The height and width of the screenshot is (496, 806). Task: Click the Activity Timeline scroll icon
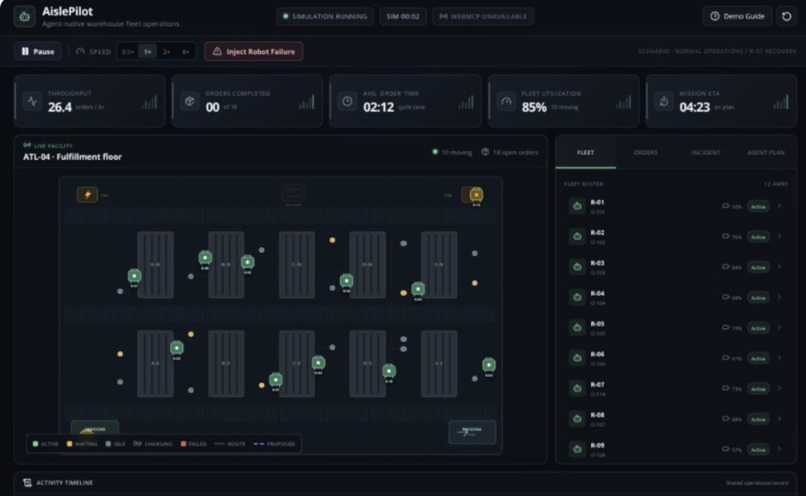(x=27, y=483)
